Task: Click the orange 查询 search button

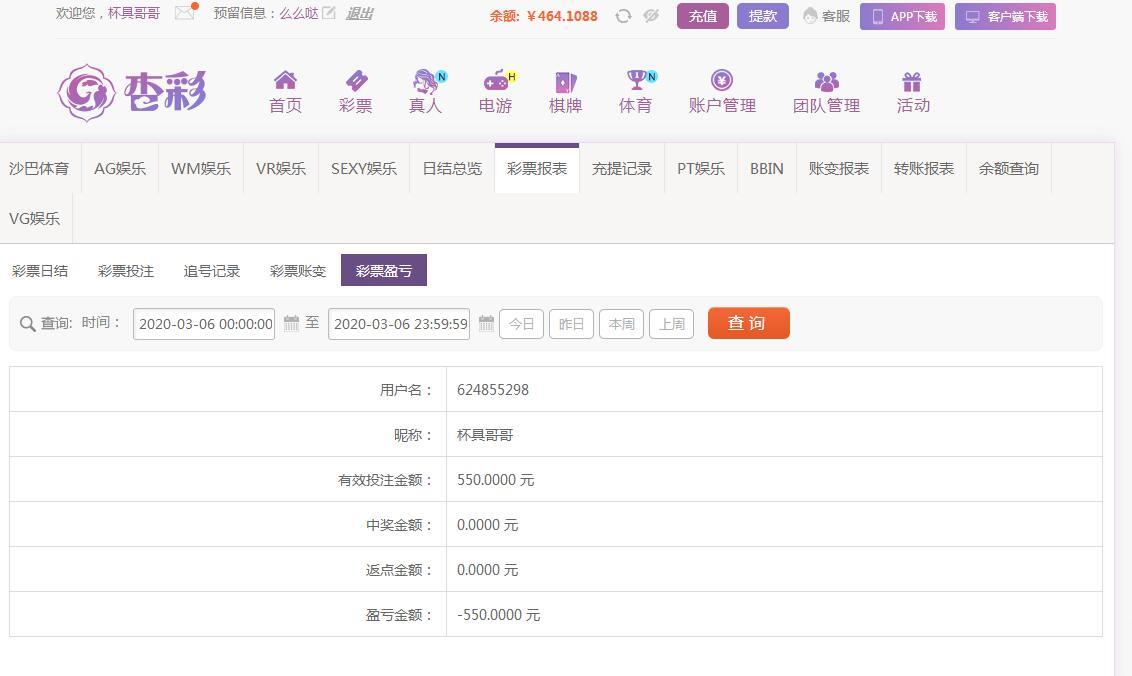Action: click(x=748, y=323)
